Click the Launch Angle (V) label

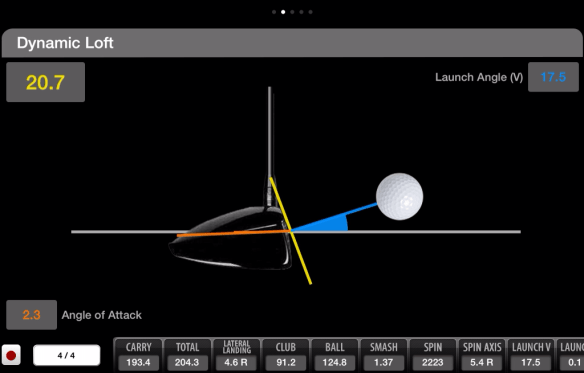(x=479, y=77)
